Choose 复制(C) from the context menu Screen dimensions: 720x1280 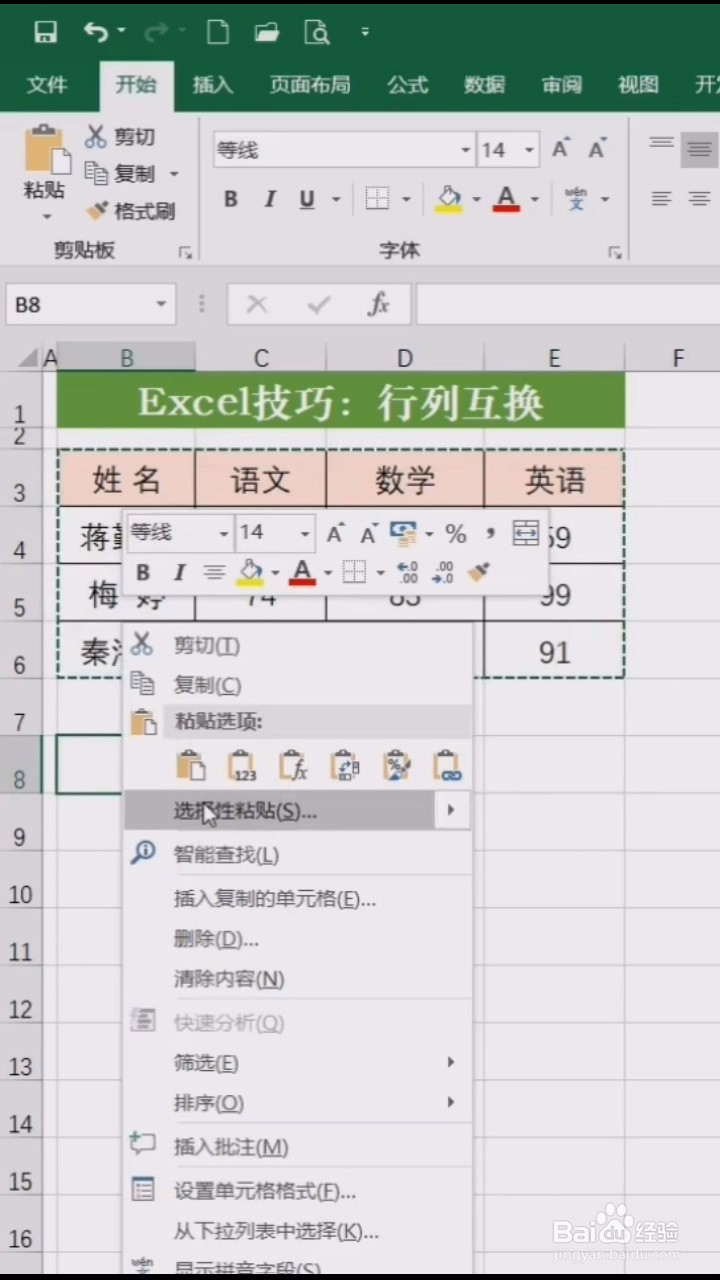point(297,685)
